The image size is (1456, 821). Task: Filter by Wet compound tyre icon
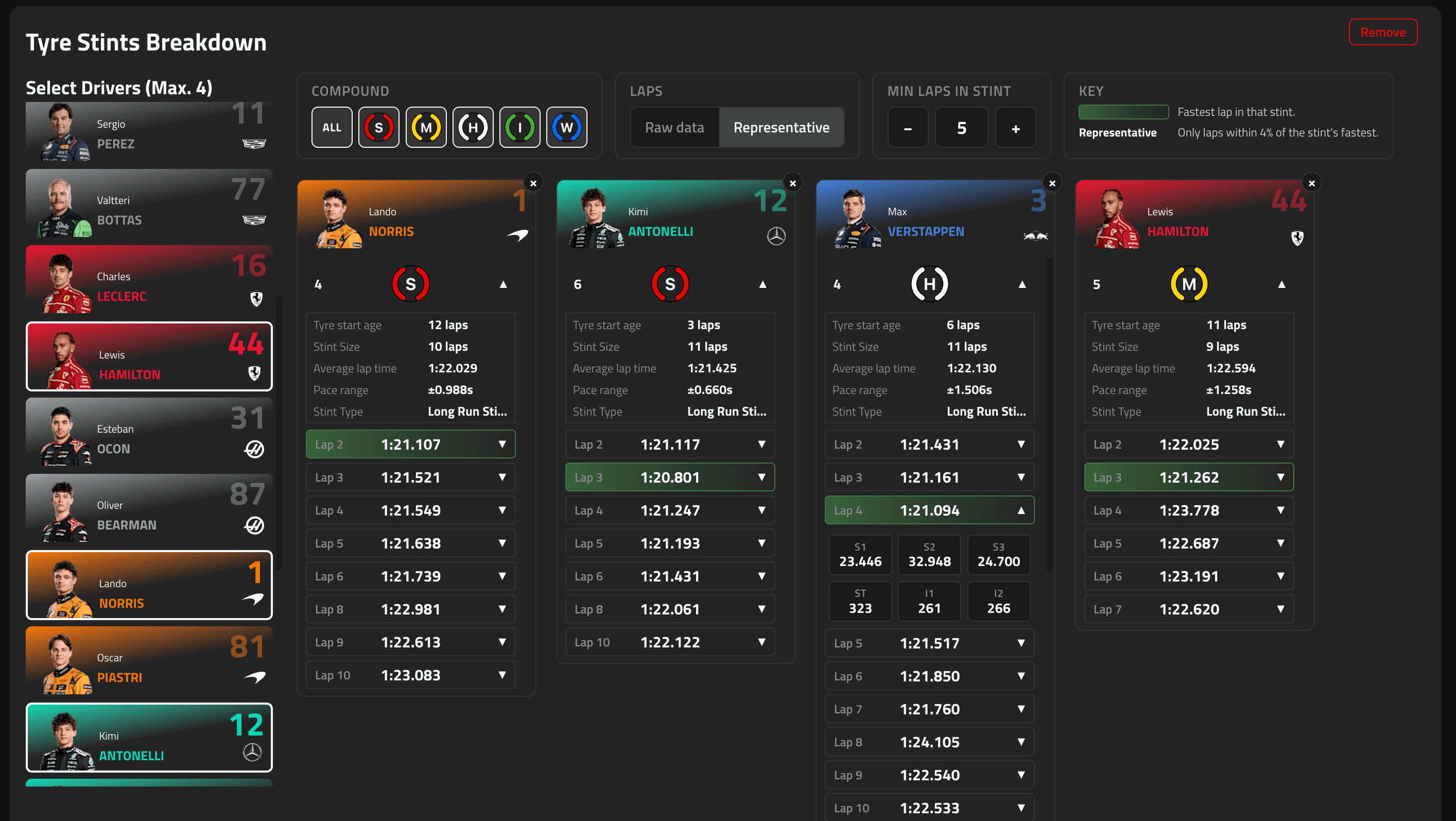(x=566, y=128)
